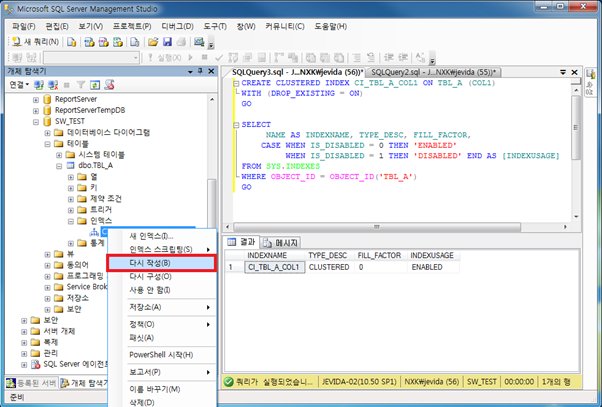
Task: Select the dbo.TBL_A tree item
Action: [95, 165]
